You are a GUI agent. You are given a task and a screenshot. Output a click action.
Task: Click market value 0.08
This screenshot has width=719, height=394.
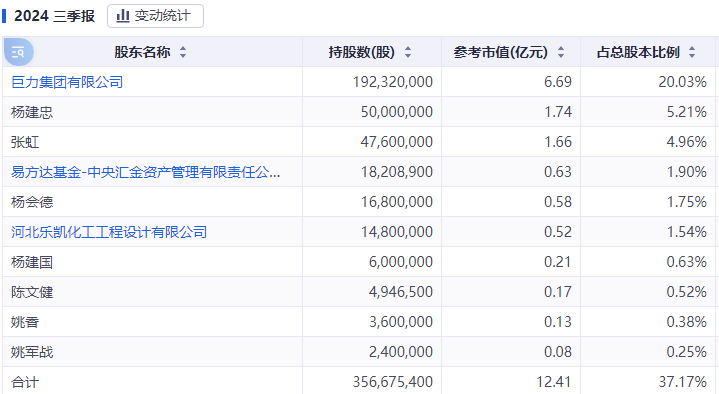558,352
